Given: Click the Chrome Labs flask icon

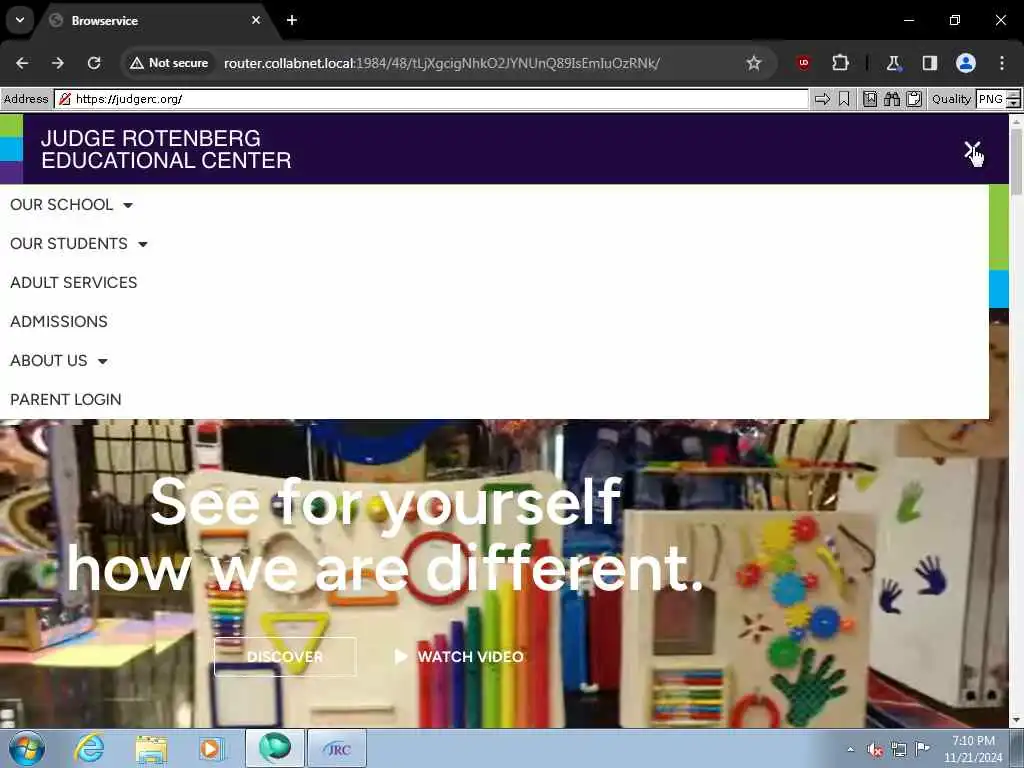Looking at the screenshot, I should [893, 63].
